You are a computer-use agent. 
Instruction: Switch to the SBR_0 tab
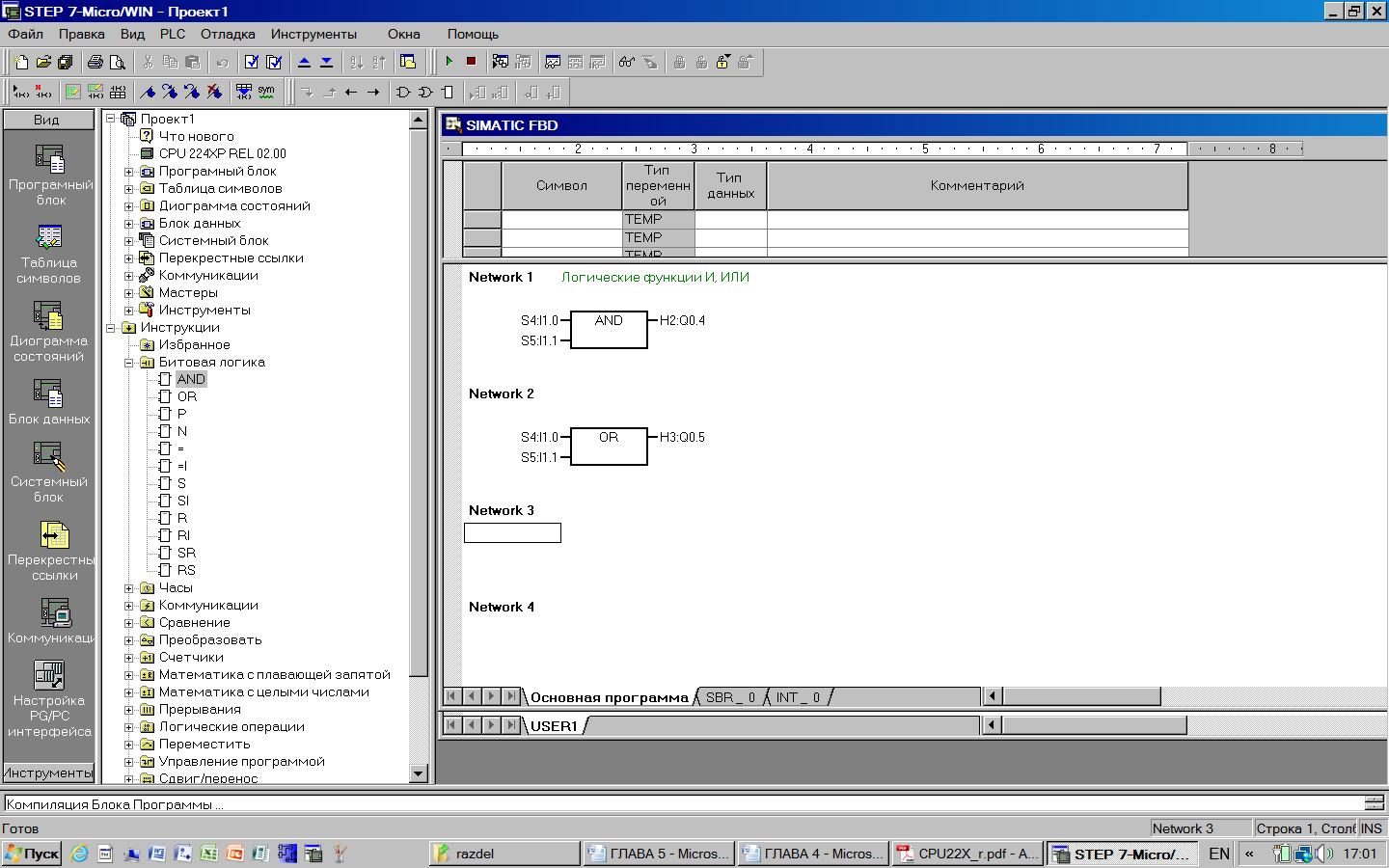[730, 697]
